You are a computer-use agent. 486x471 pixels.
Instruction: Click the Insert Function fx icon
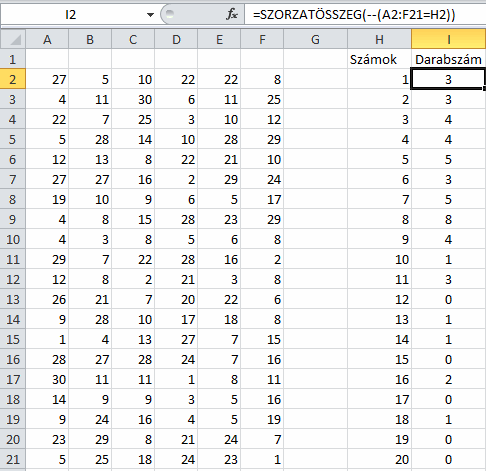click(x=232, y=15)
